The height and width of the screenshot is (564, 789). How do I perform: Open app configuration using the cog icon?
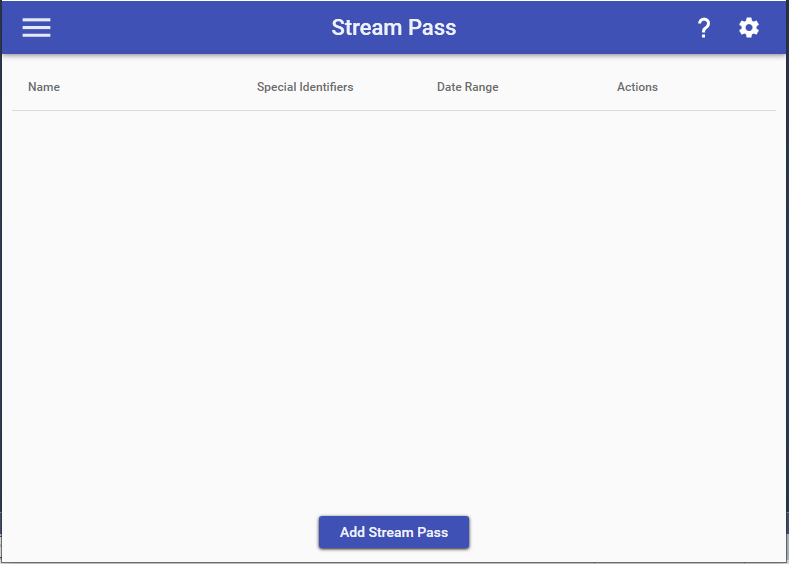tap(749, 28)
